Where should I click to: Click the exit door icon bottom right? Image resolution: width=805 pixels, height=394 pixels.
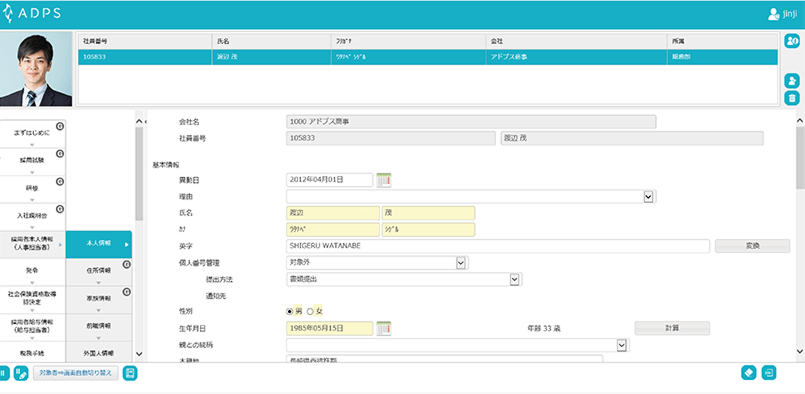769,373
